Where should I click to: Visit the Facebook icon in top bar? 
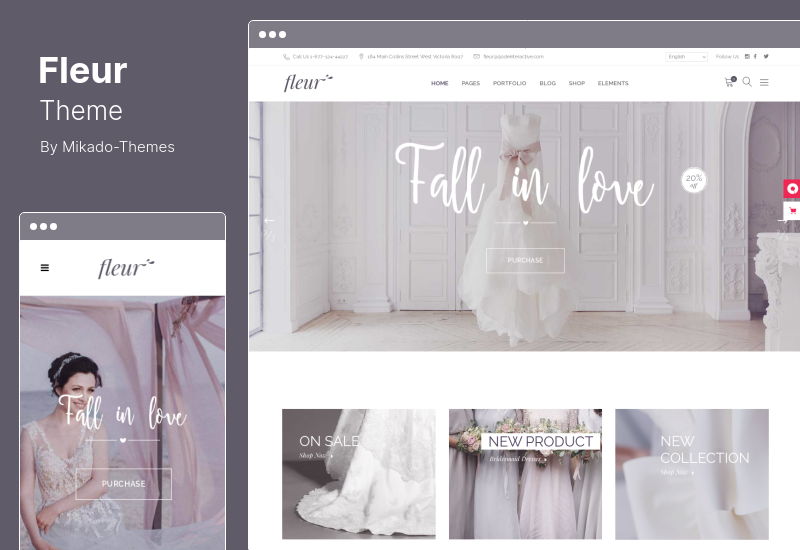pos(755,57)
